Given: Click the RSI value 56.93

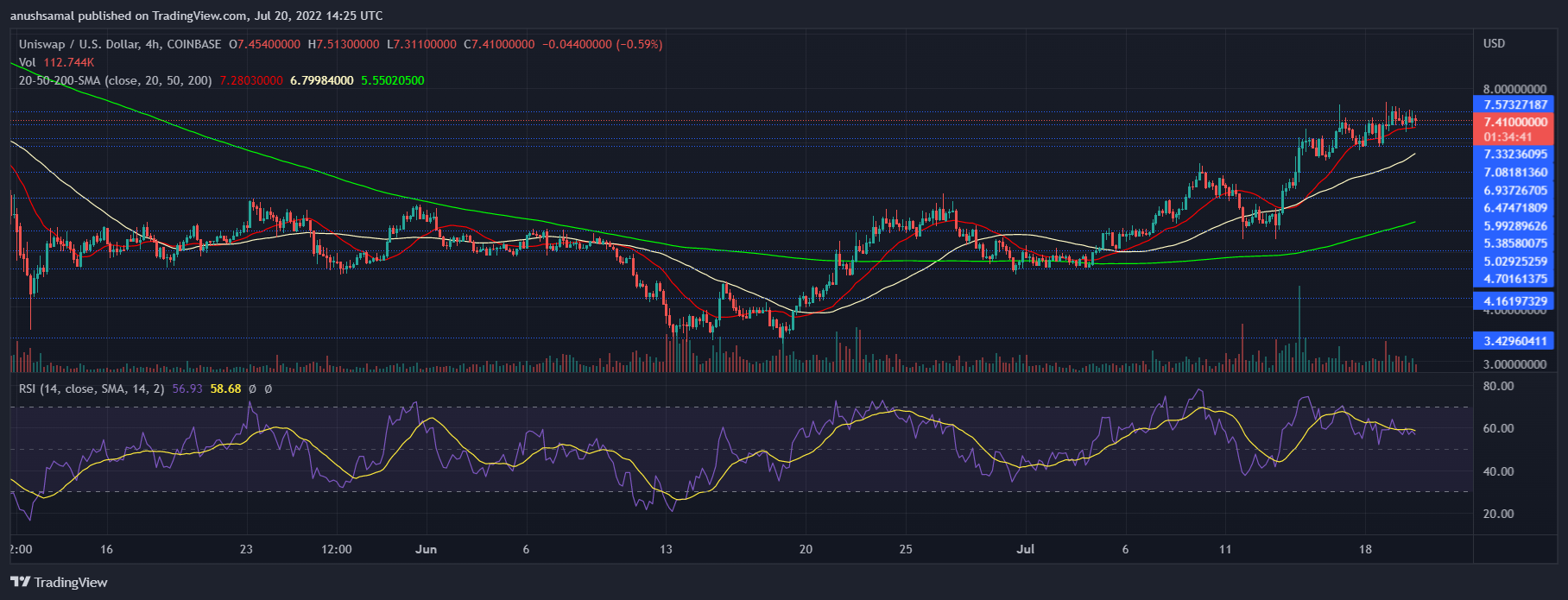Looking at the screenshot, I should click(x=187, y=388).
